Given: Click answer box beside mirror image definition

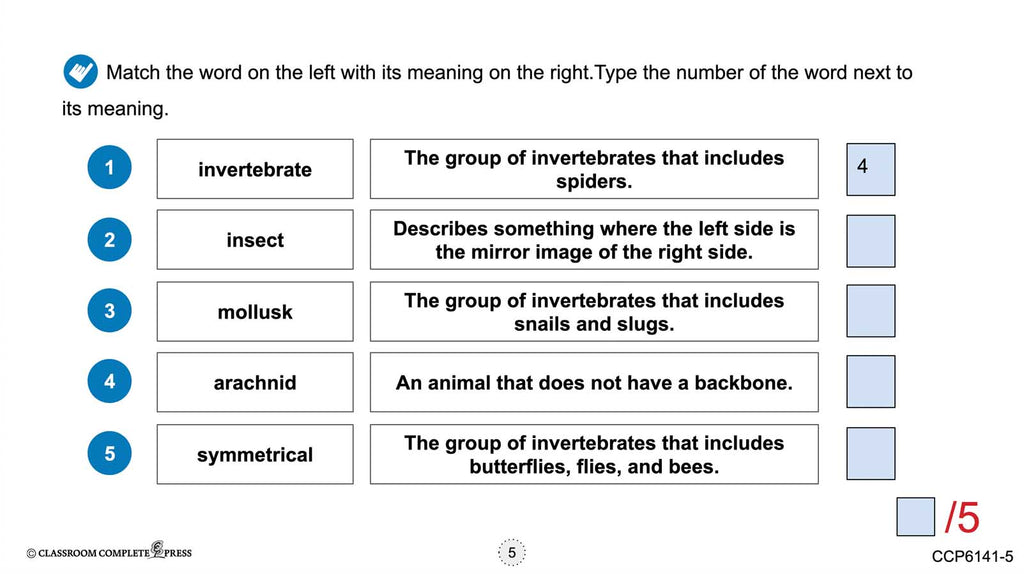Looking at the screenshot, I should (870, 240).
